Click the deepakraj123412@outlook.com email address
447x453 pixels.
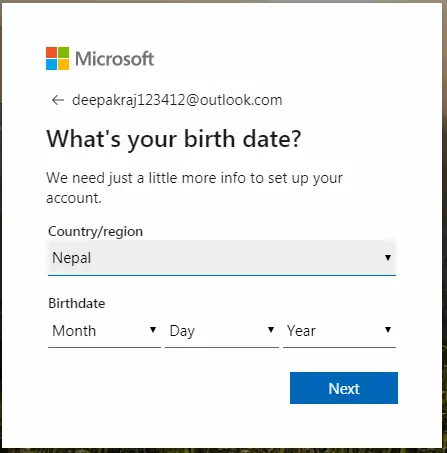[177, 100]
